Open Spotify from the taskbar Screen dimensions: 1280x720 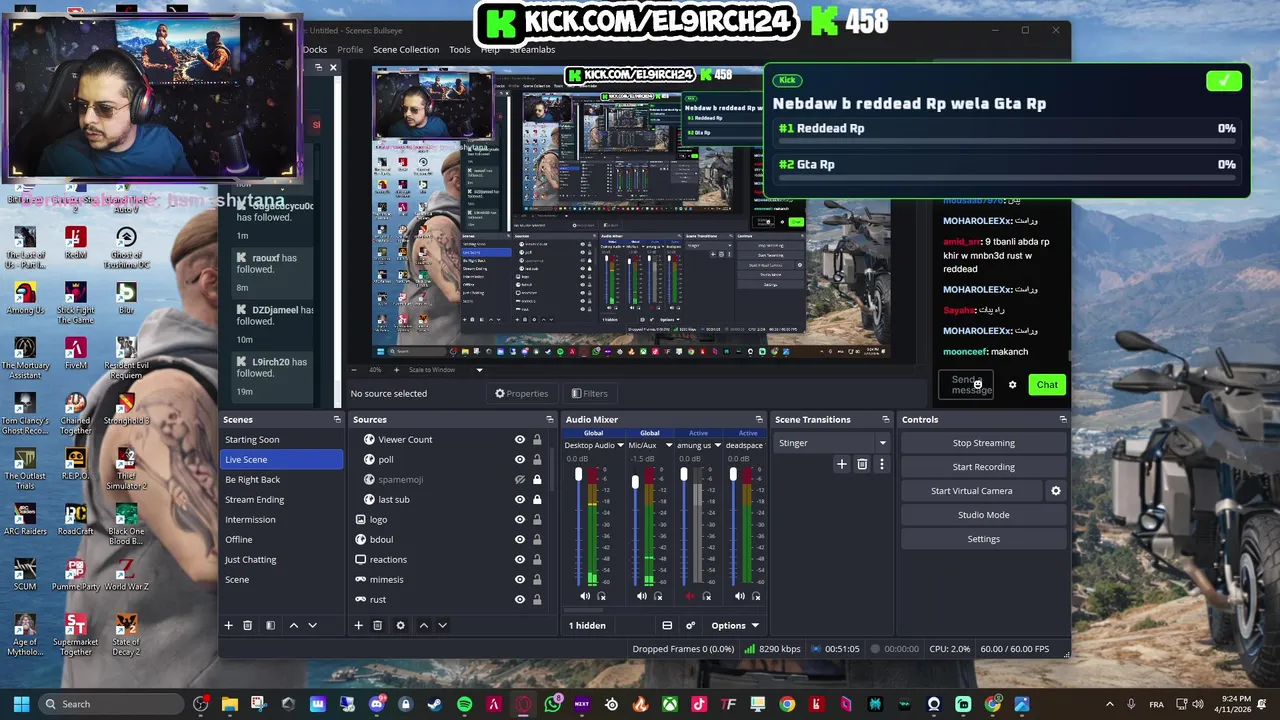click(x=464, y=704)
